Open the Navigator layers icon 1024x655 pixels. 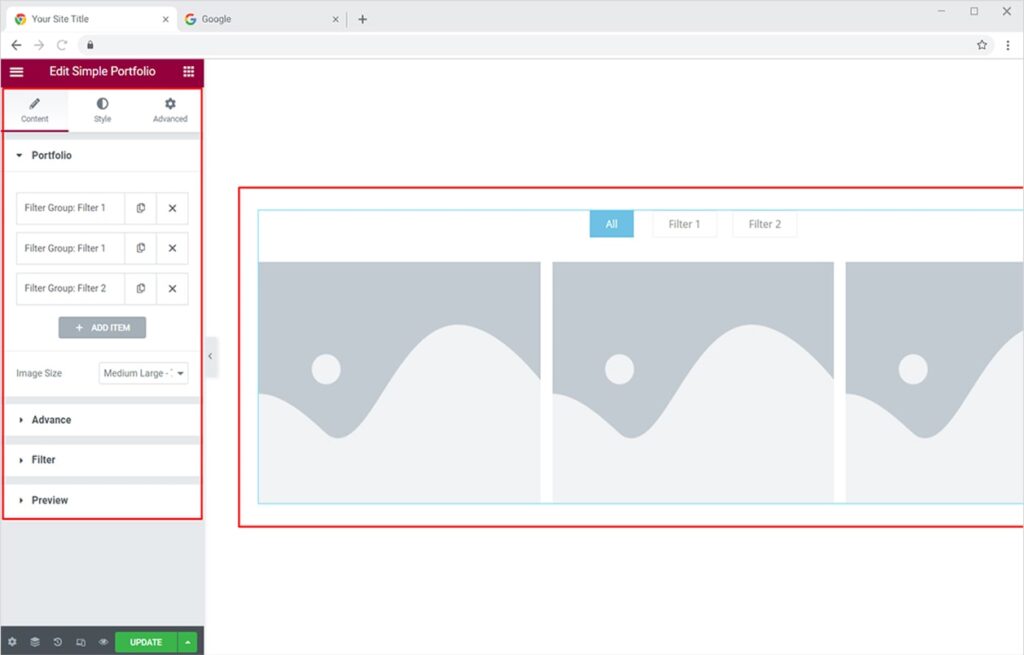[x=35, y=642]
